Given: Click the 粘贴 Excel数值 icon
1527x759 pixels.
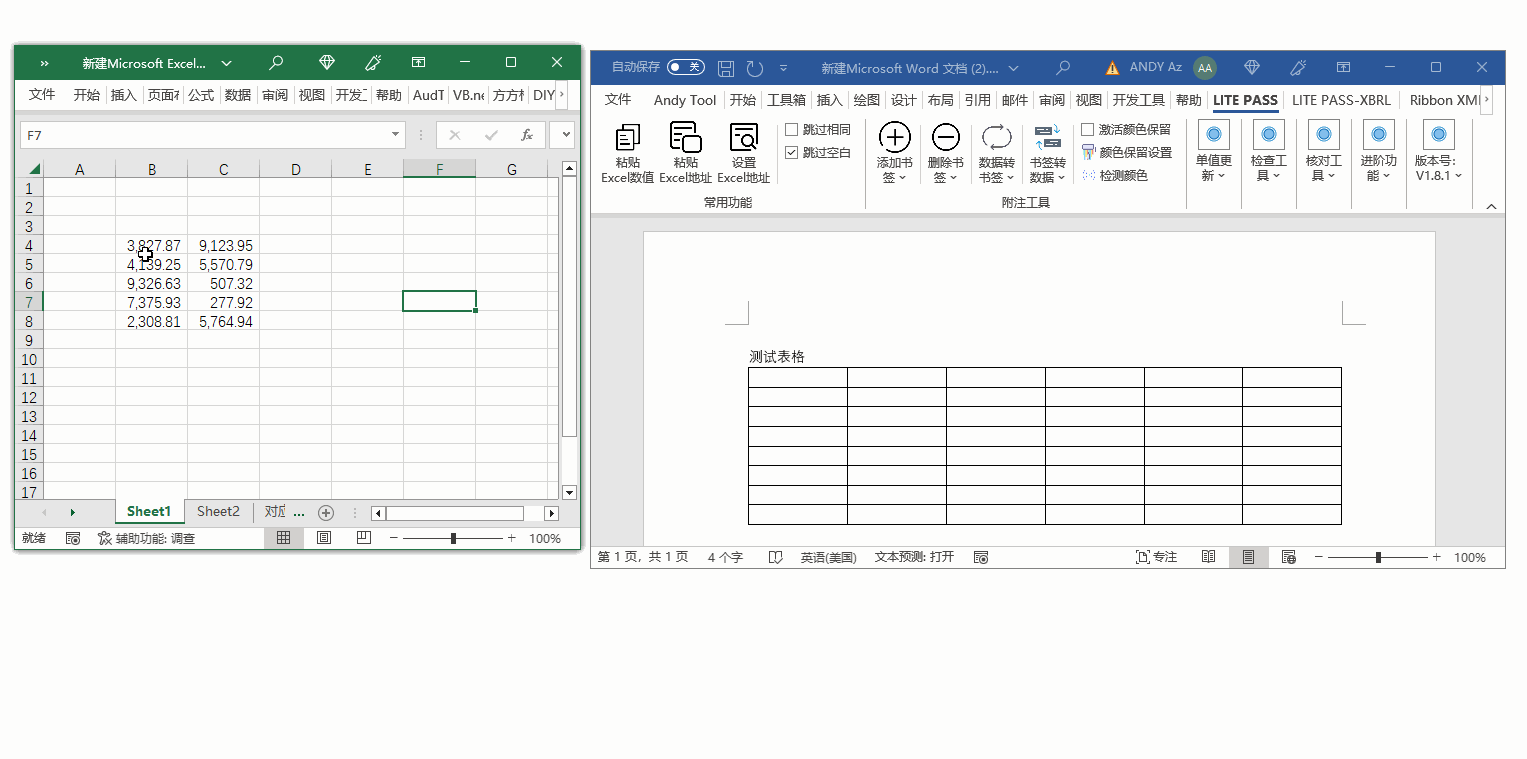Looking at the screenshot, I should point(628,138).
